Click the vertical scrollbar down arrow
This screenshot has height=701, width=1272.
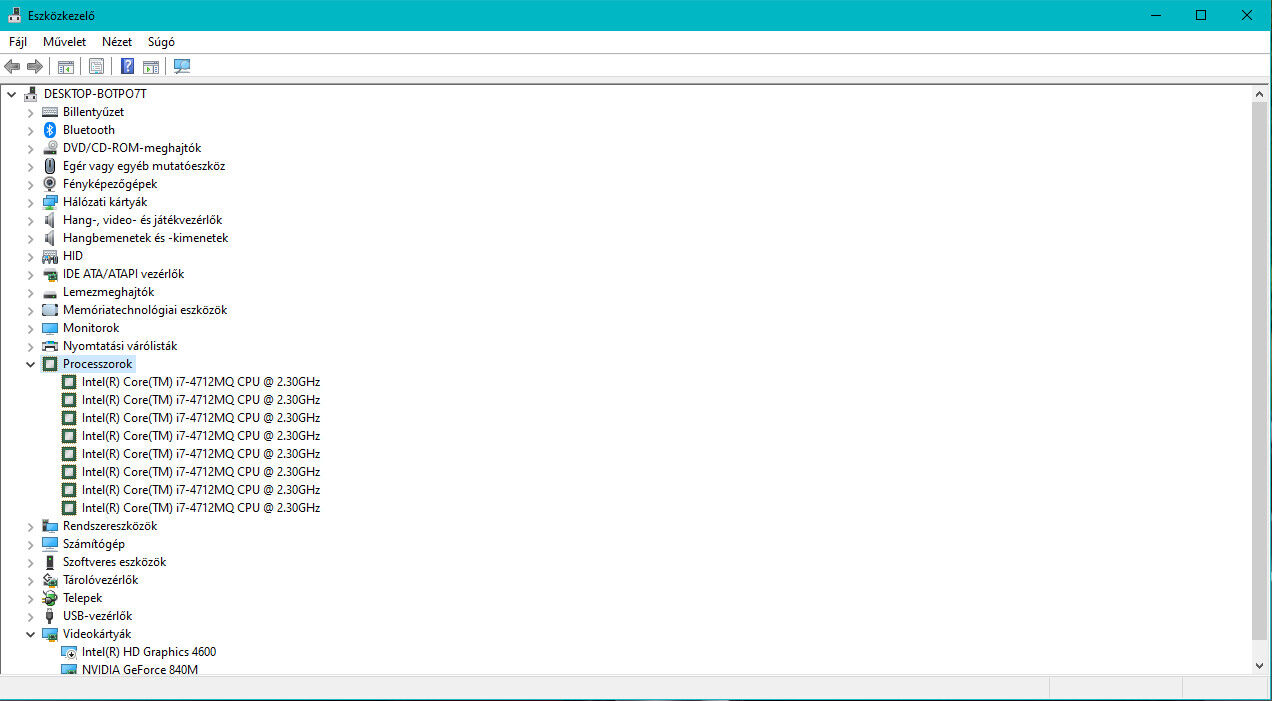pos(1261,665)
